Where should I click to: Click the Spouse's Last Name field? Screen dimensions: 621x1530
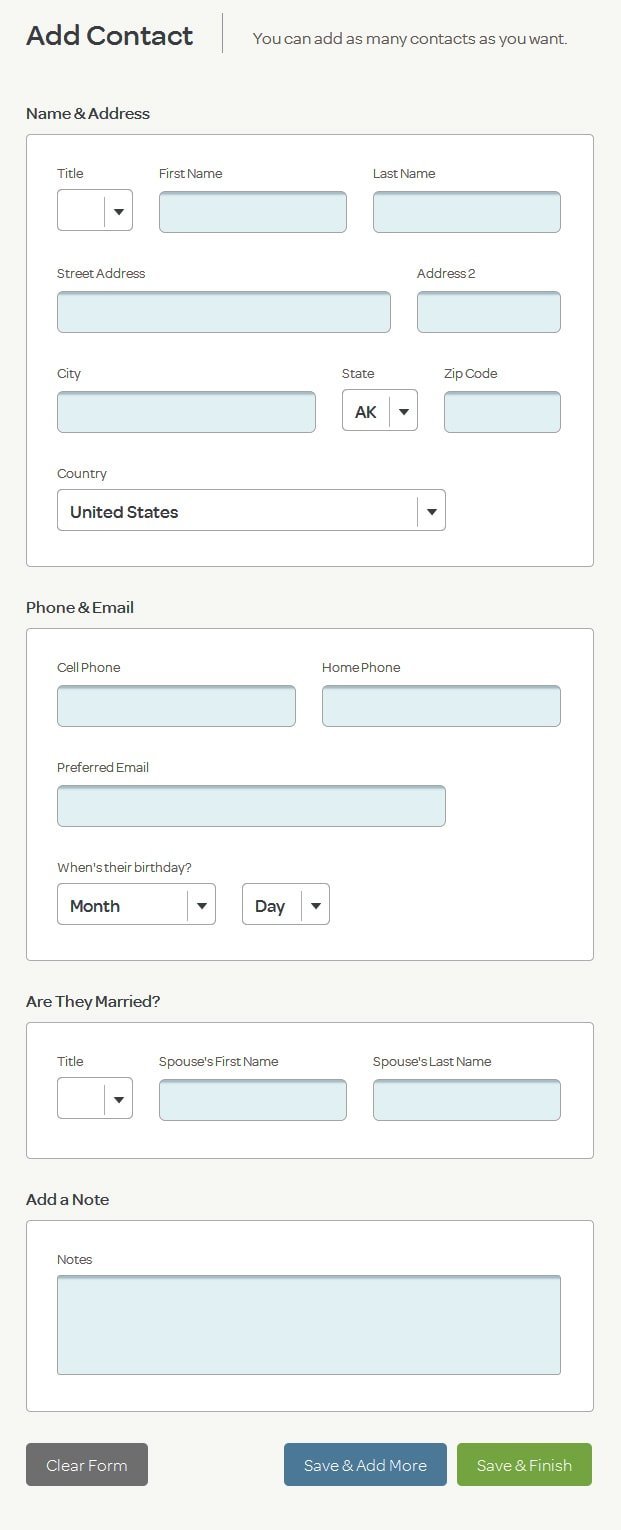point(467,1100)
